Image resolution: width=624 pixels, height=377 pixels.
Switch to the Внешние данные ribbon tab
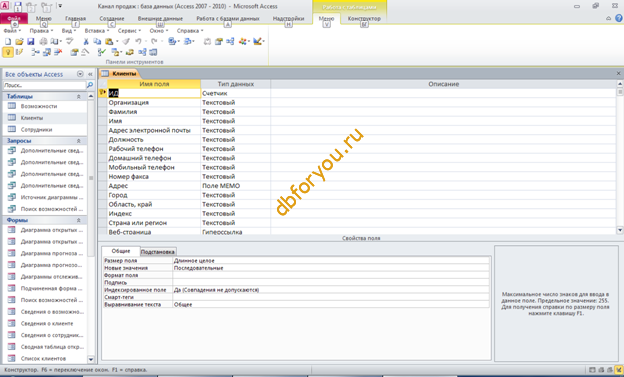tap(160, 18)
